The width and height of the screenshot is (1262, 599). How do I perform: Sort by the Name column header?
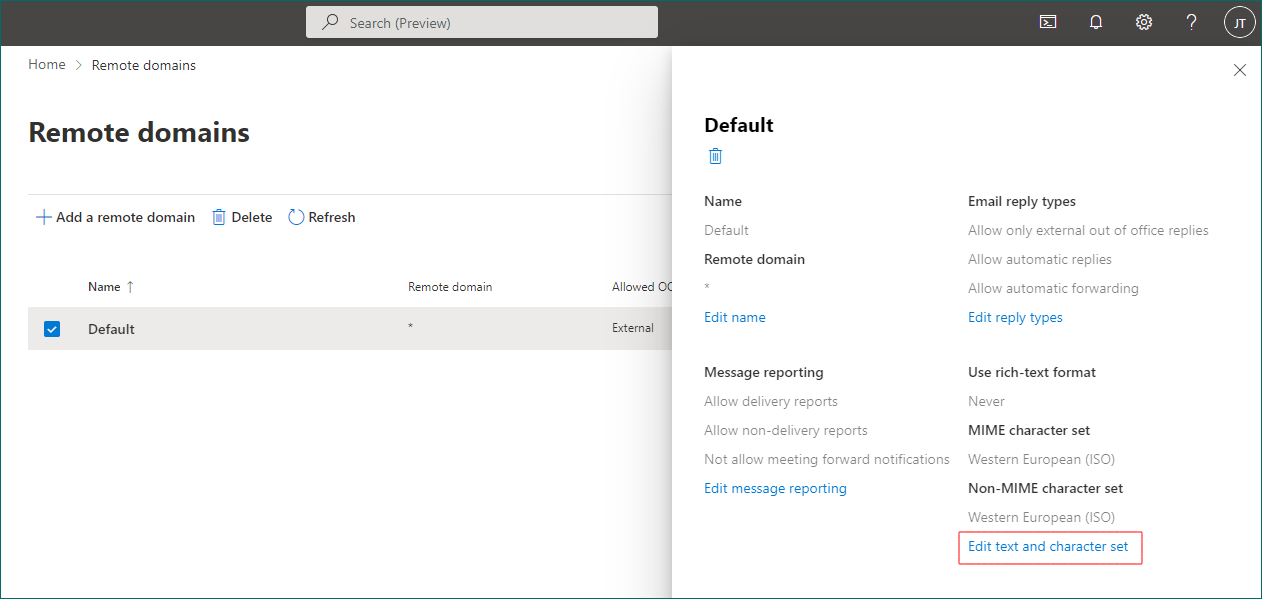point(104,287)
